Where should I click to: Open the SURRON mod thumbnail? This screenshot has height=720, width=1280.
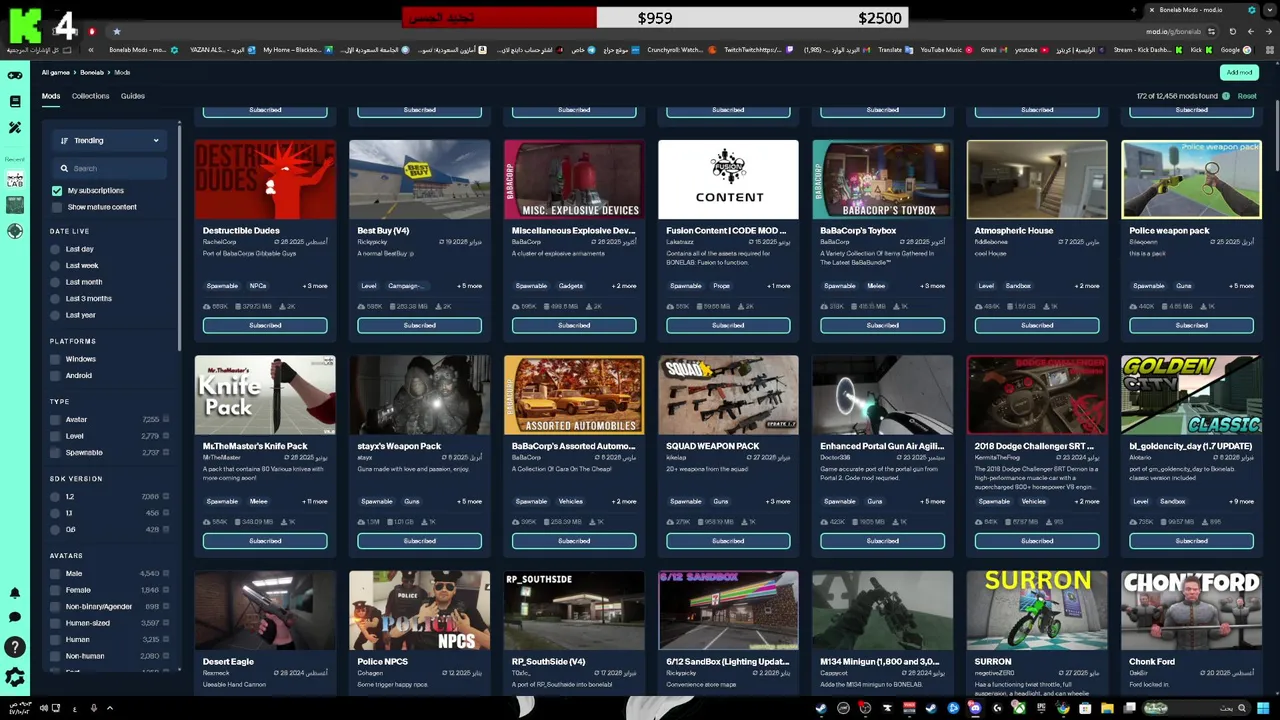[1037, 610]
